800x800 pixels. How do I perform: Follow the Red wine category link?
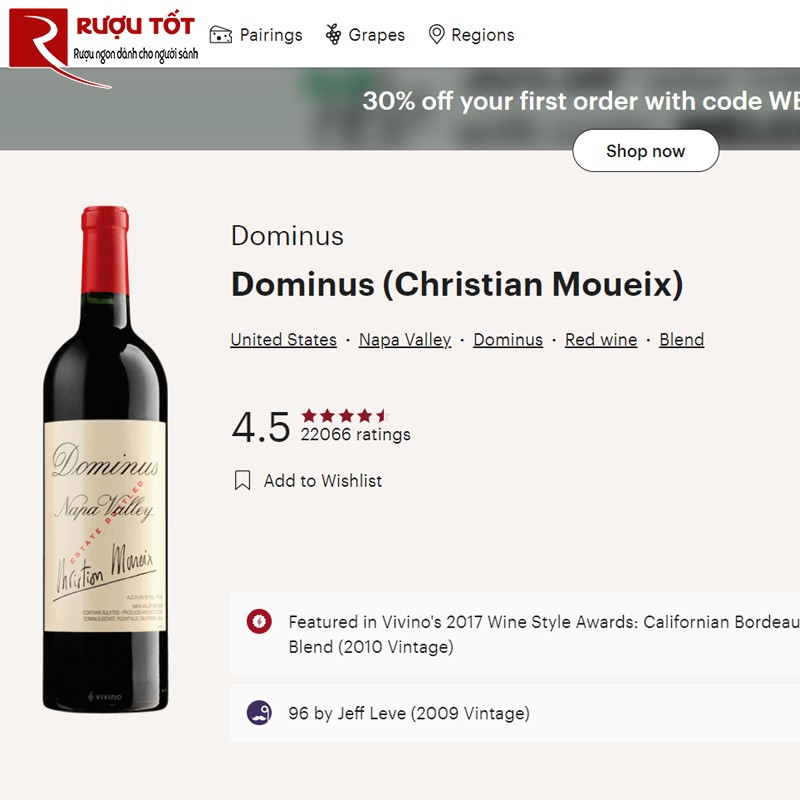pos(601,339)
